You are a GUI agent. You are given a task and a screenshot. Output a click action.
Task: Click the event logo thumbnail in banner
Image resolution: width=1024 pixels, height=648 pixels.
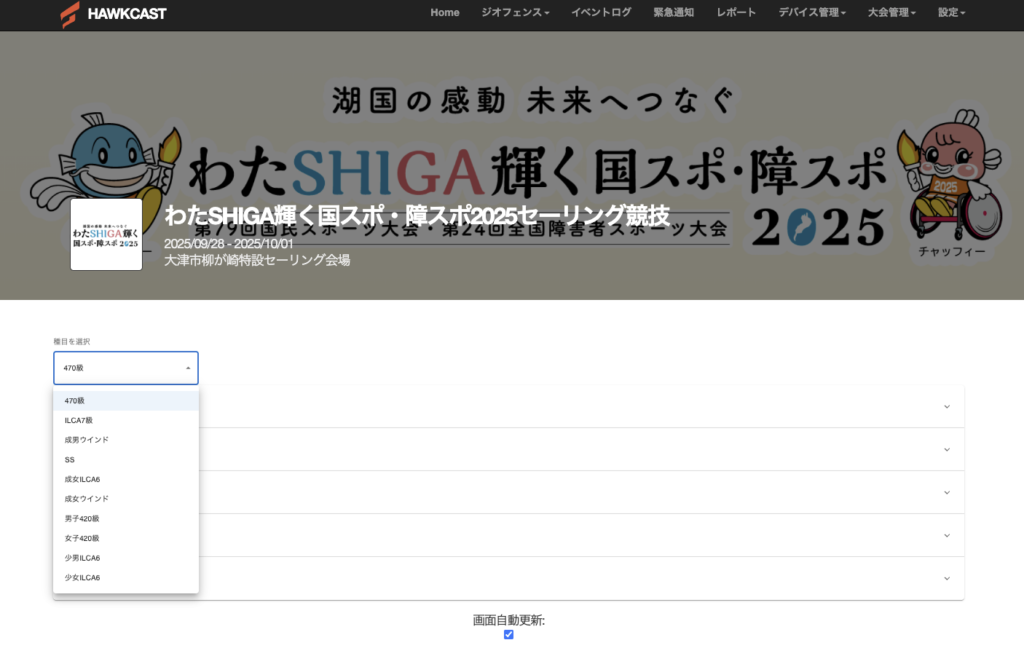pos(106,234)
